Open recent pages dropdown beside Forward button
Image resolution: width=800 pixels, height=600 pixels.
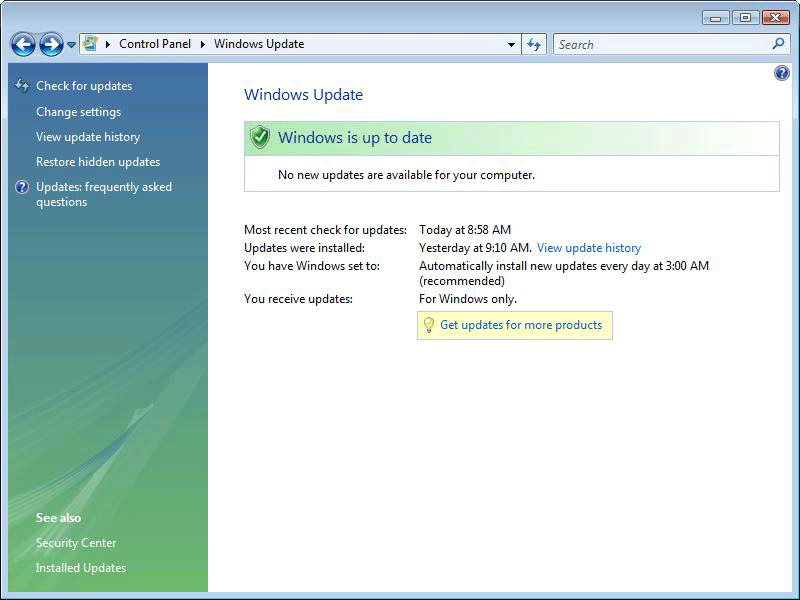(x=71, y=45)
